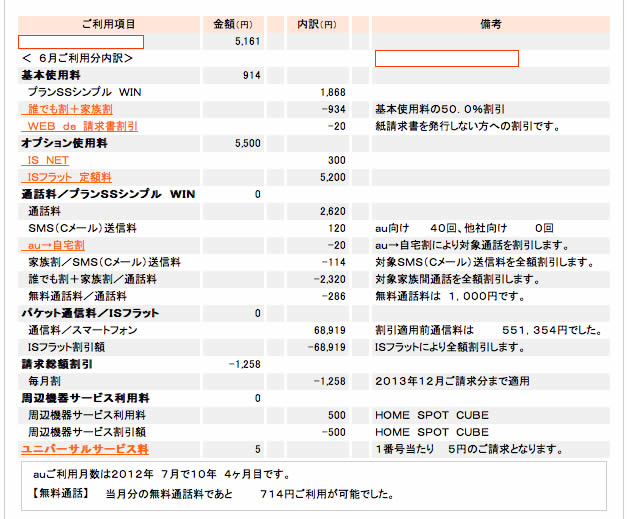Screen dimensions: 627x519
Task: Click the bold 周辺機器サービス利用料 heading
Action: 86,398
